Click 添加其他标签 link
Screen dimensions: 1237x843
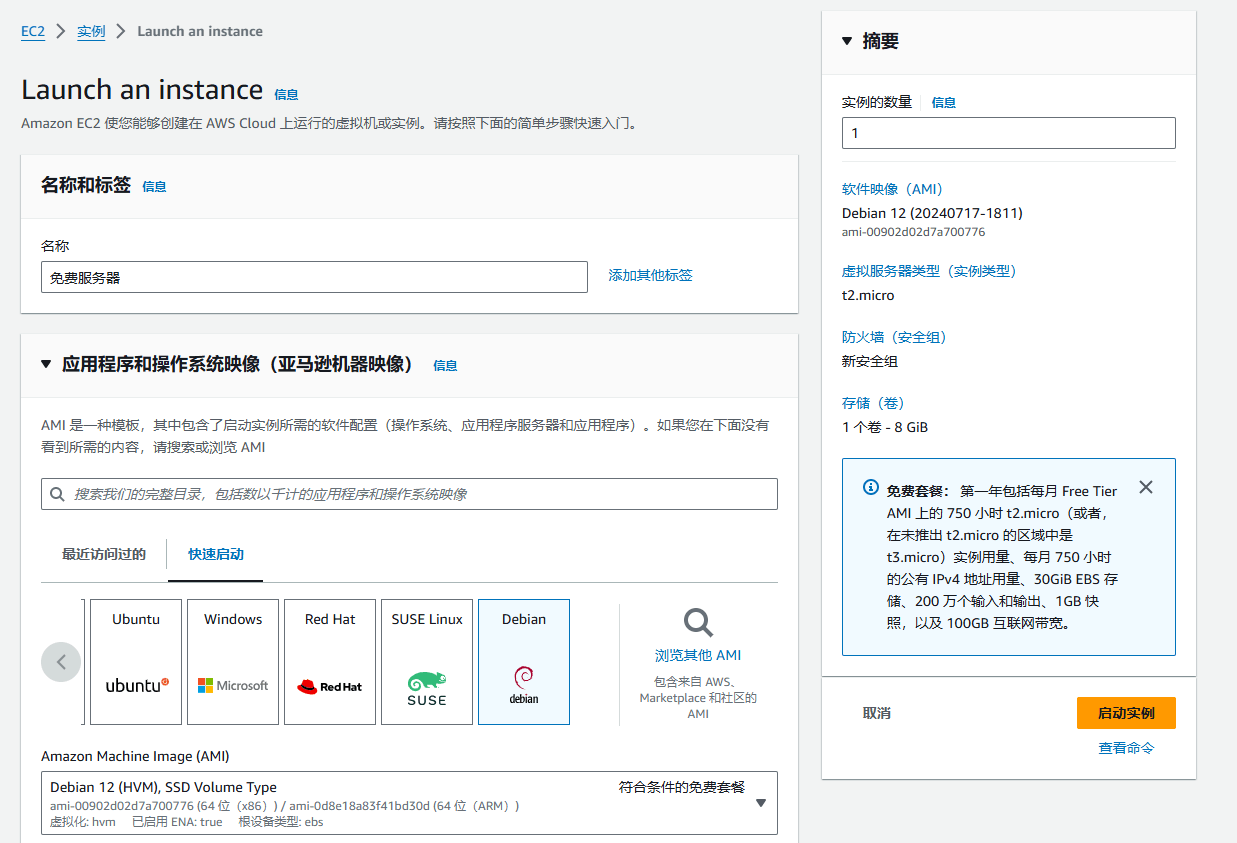click(650, 275)
